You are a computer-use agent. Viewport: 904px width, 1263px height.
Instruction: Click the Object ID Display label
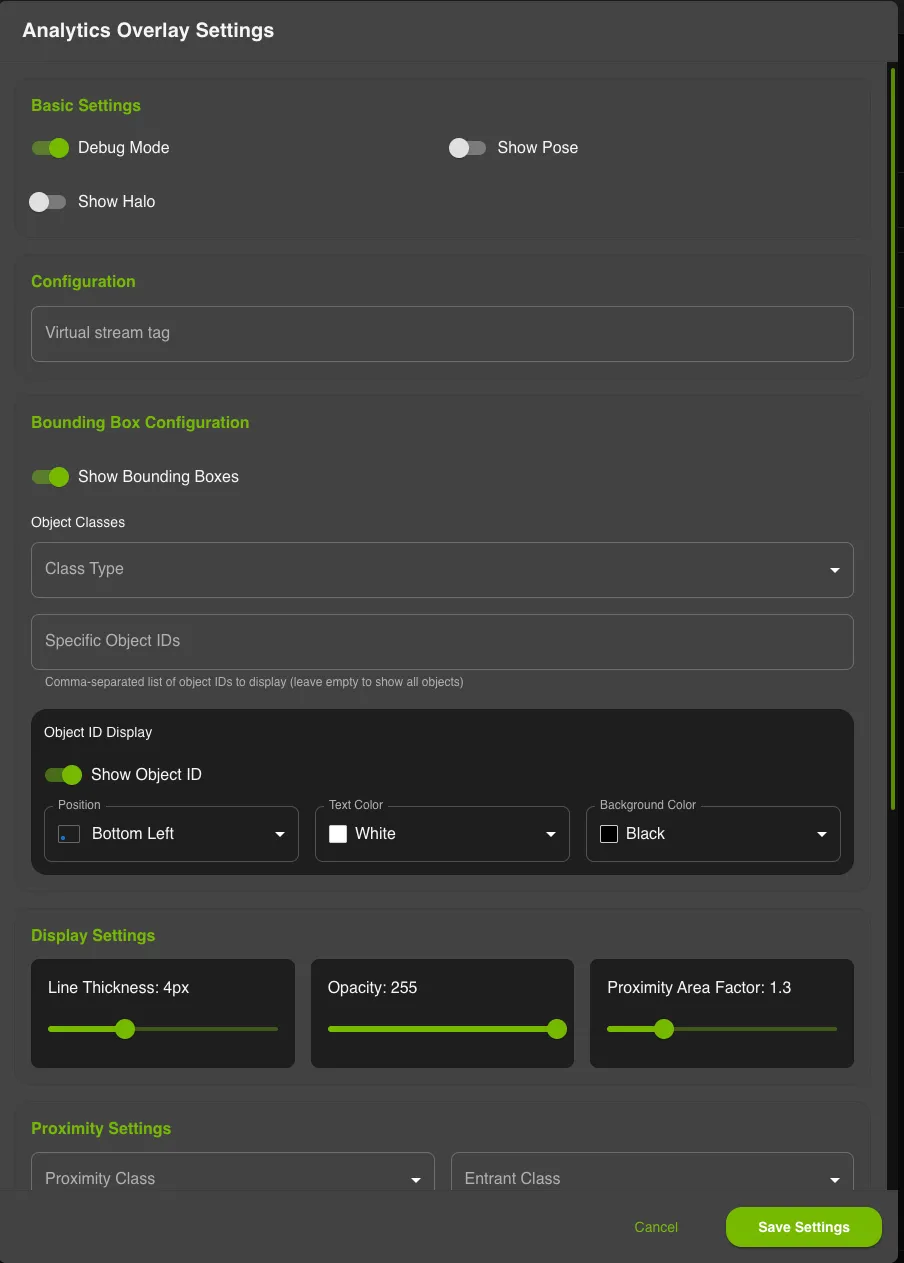pyautogui.click(x=98, y=733)
